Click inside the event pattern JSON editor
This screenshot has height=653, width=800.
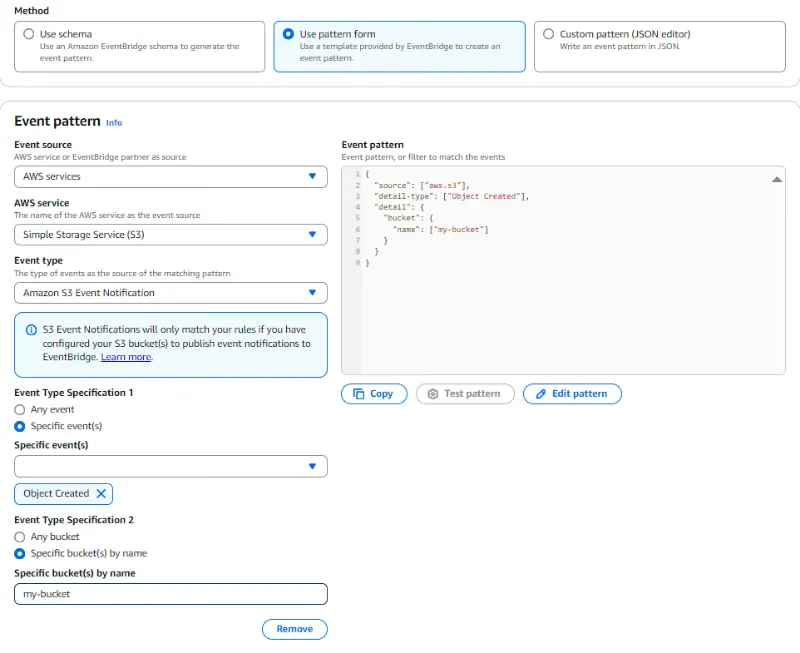563,270
